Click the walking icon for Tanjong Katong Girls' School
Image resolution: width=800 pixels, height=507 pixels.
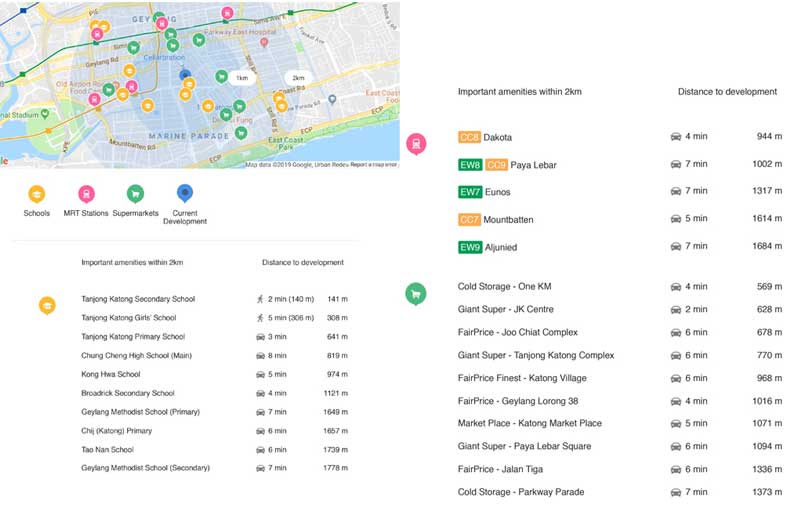(x=260, y=318)
